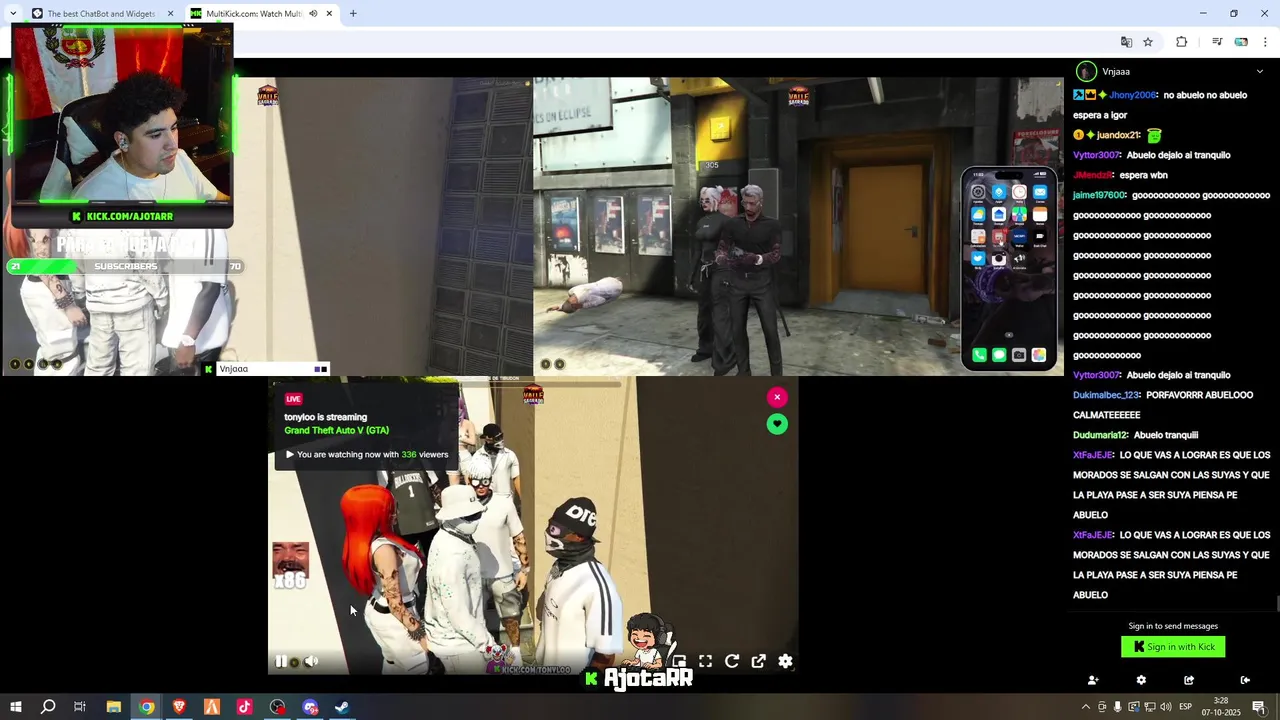Image resolution: width=1280 pixels, height=720 pixels.
Task: Open Chrome three-dot menu
Action: 1265,42
